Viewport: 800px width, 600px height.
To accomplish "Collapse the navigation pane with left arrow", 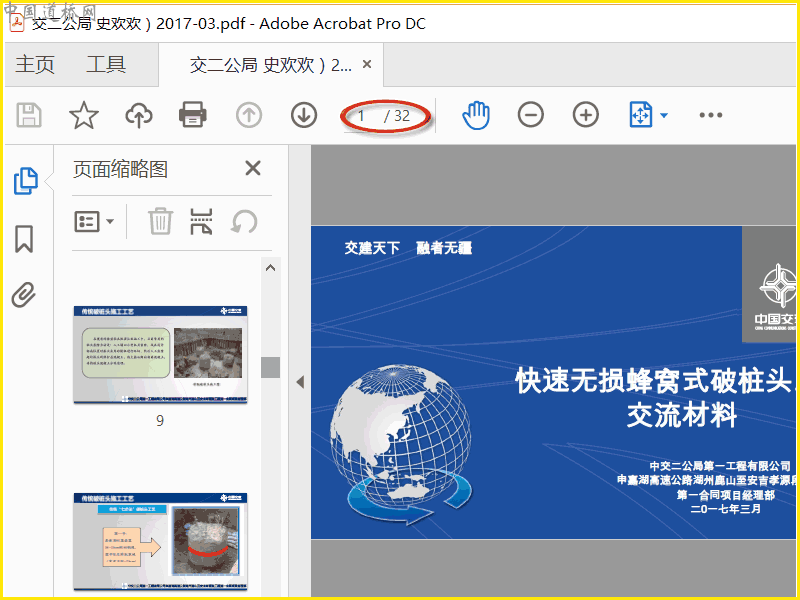I will (301, 382).
